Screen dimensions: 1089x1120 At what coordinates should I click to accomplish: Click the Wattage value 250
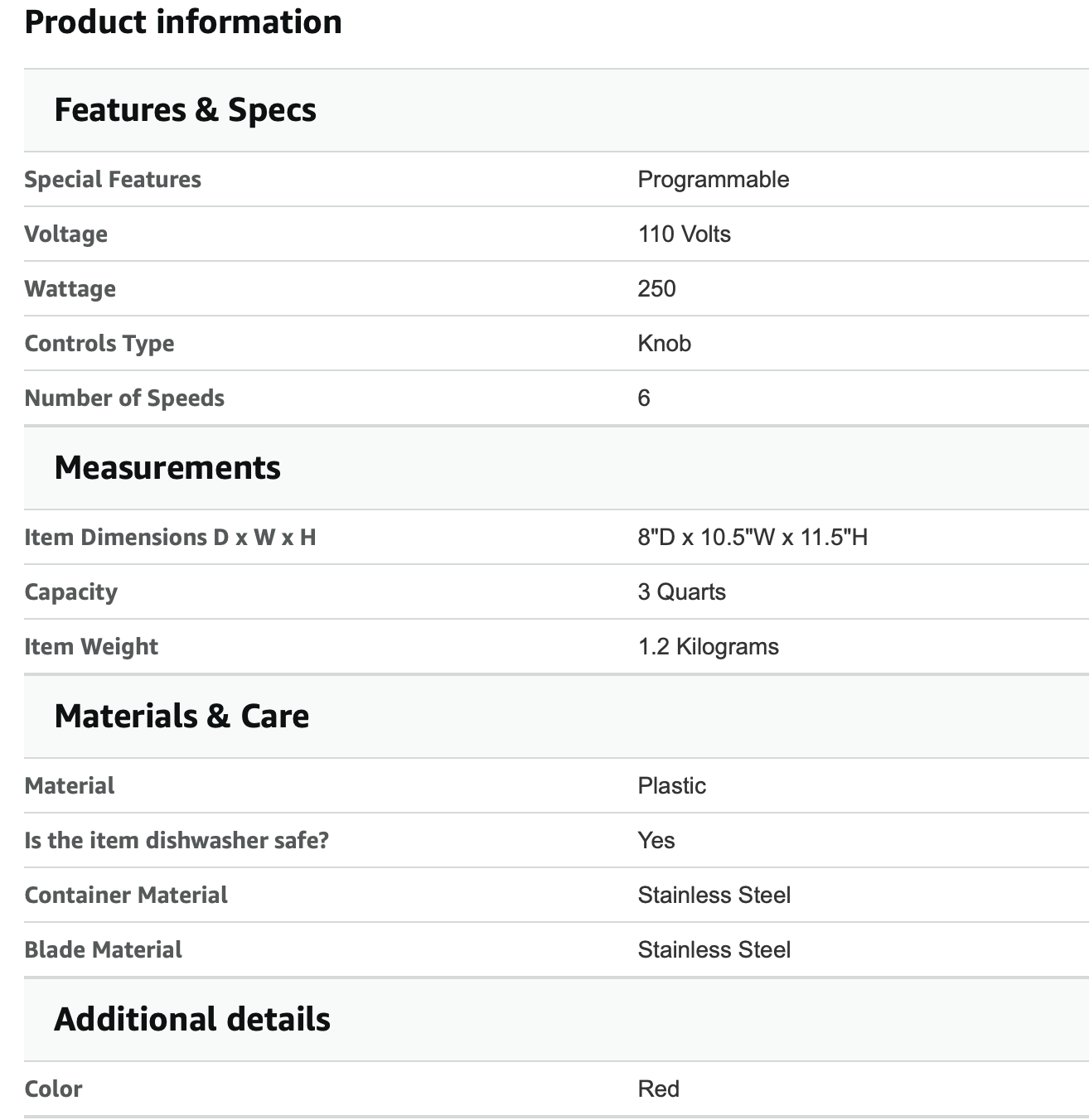[x=657, y=289]
